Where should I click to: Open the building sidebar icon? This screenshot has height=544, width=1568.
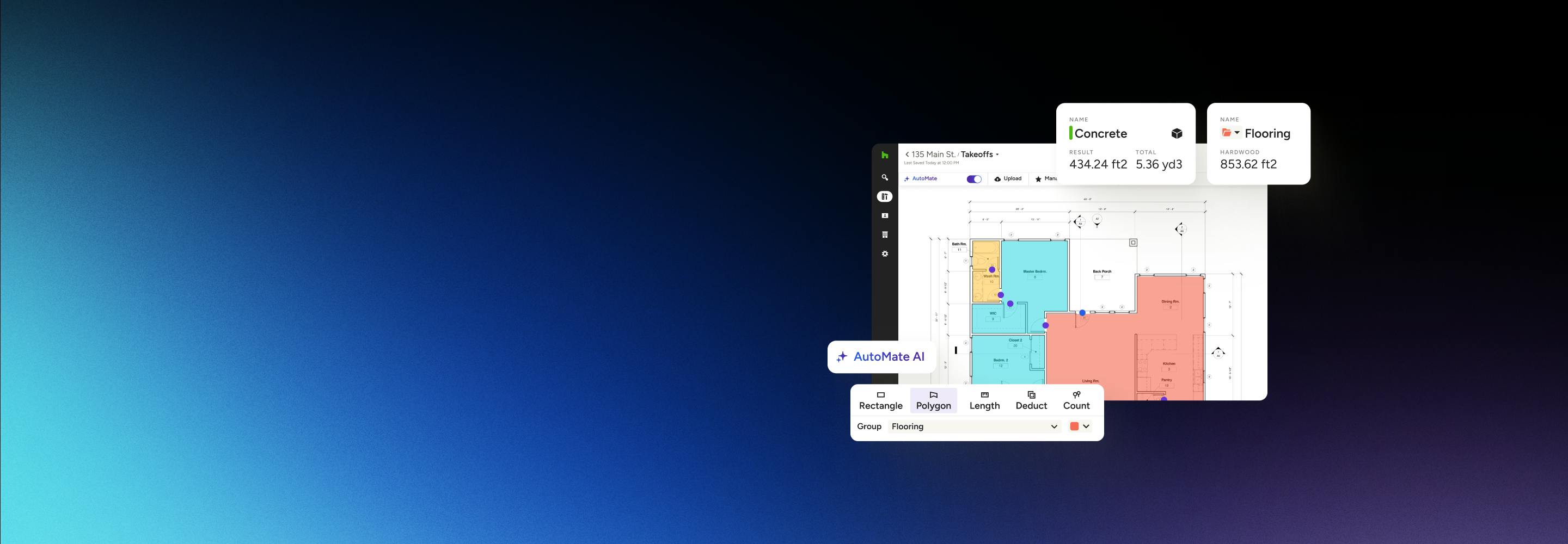tap(884, 235)
